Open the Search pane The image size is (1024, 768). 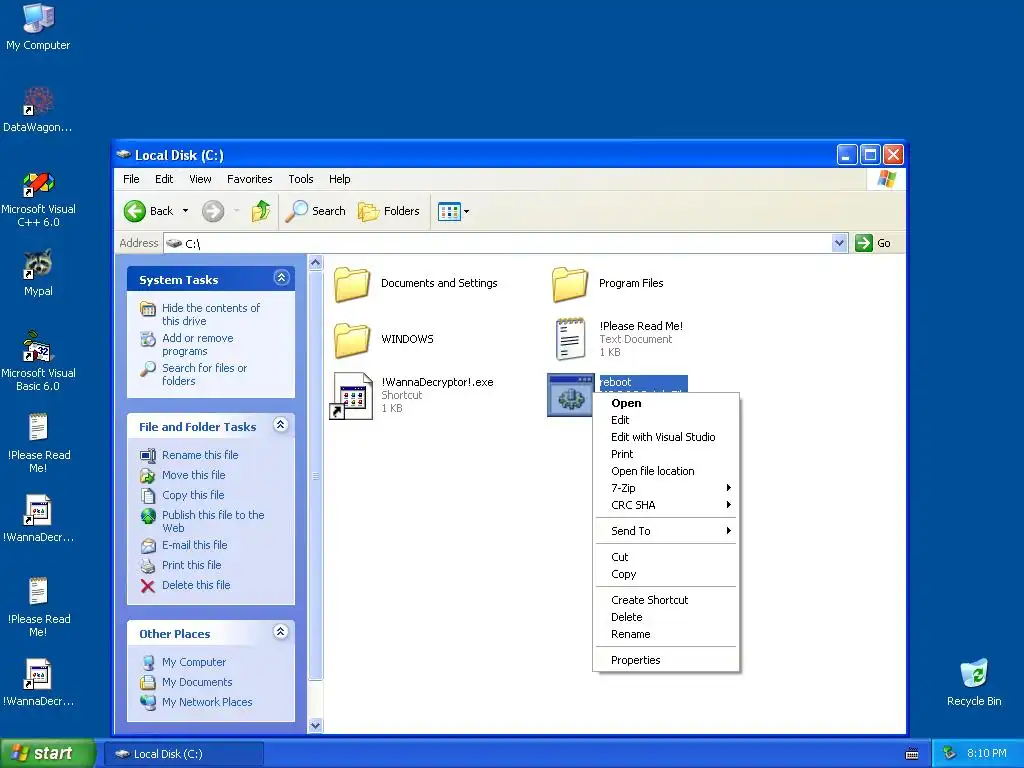pos(315,211)
